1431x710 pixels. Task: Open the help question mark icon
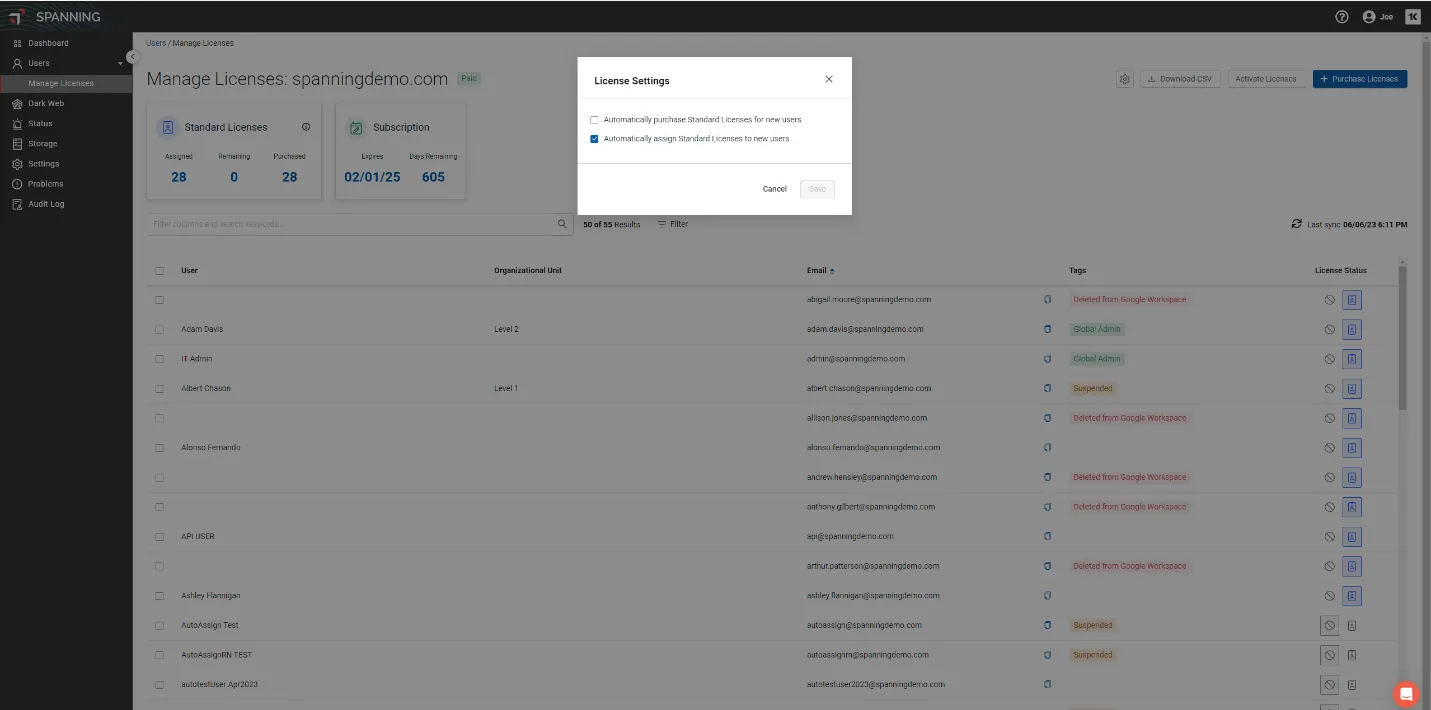[x=1342, y=17]
